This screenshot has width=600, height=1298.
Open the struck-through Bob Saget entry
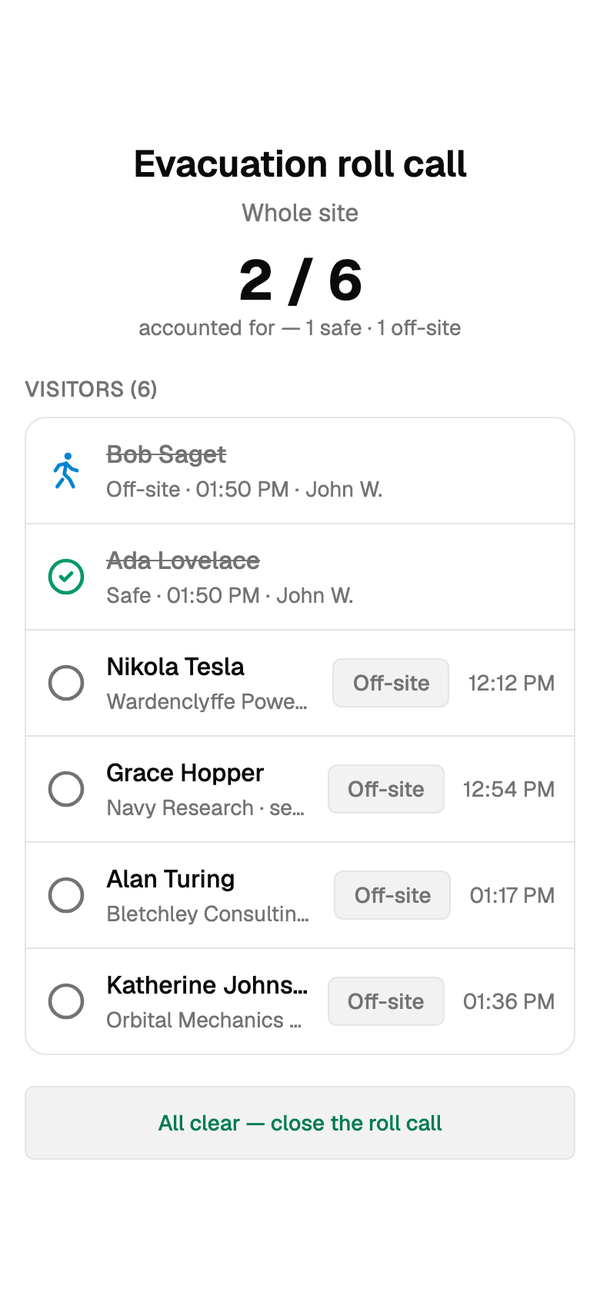300,471
